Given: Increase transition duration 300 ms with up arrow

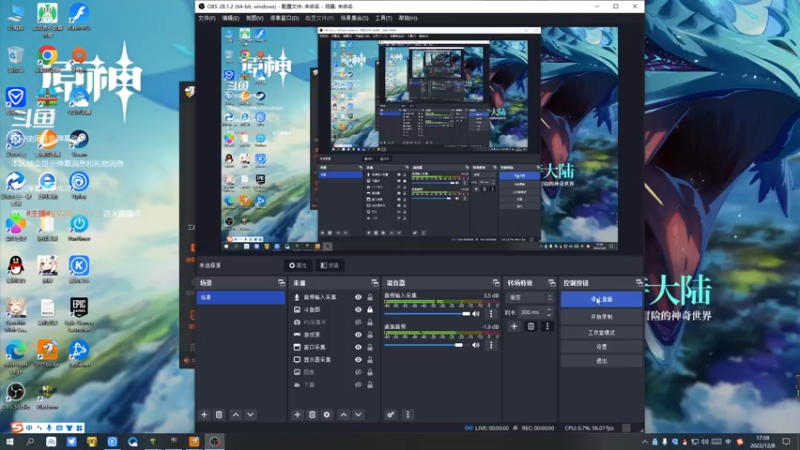Looking at the screenshot, I should click(549, 310).
